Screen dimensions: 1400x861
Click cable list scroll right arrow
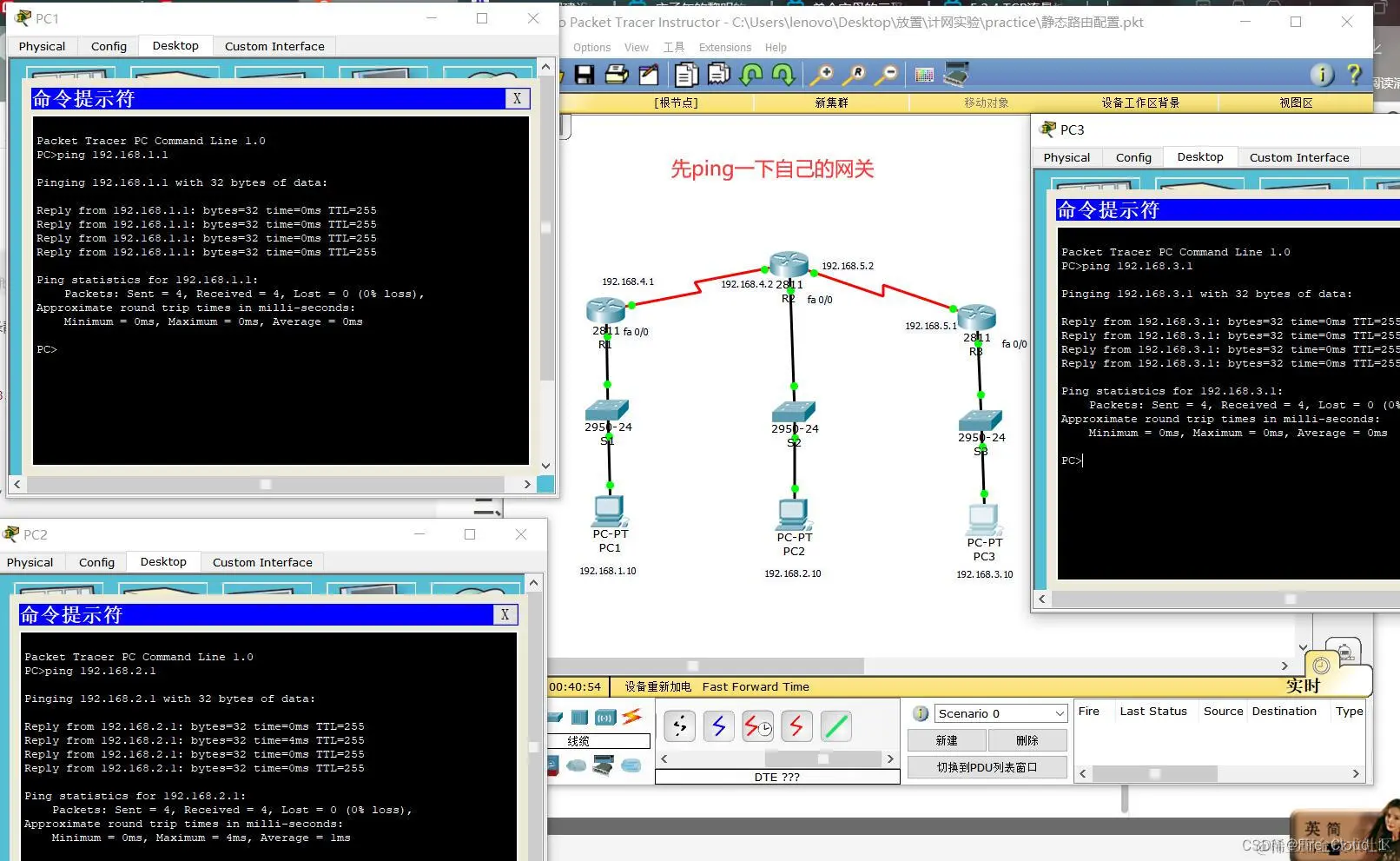[x=889, y=758]
